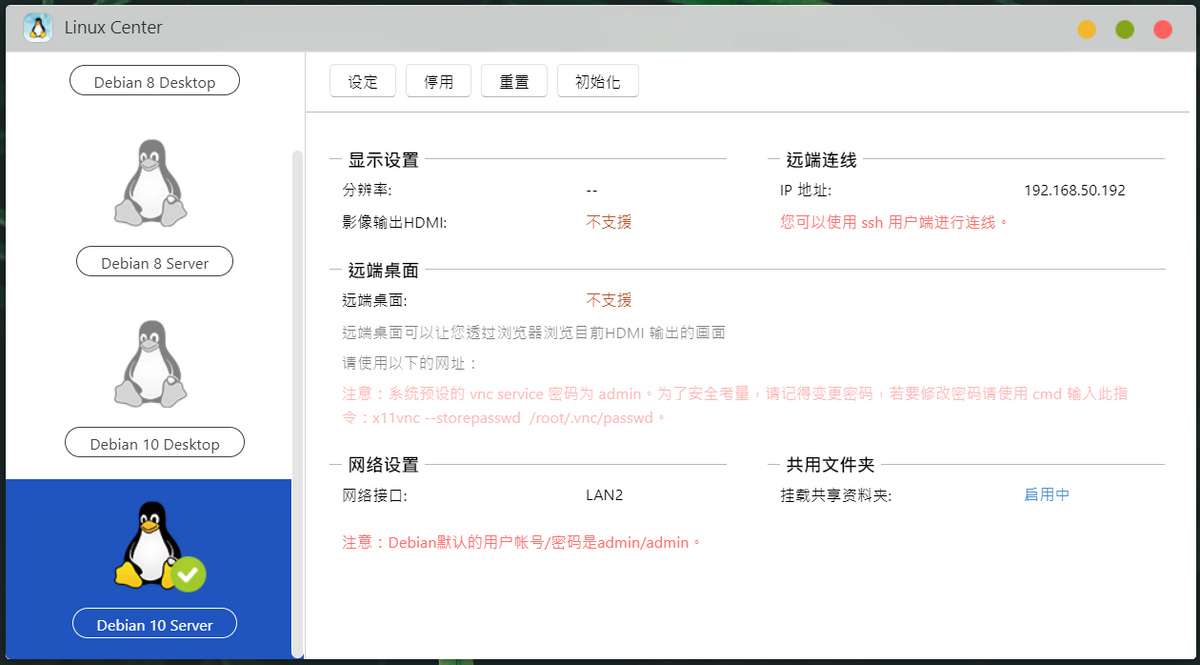Click the 重置 reset button
Viewport: 1200px width, 665px height.
click(x=514, y=82)
